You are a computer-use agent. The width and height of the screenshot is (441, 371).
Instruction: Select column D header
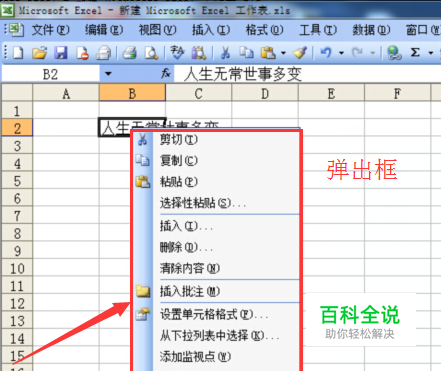(265, 93)
